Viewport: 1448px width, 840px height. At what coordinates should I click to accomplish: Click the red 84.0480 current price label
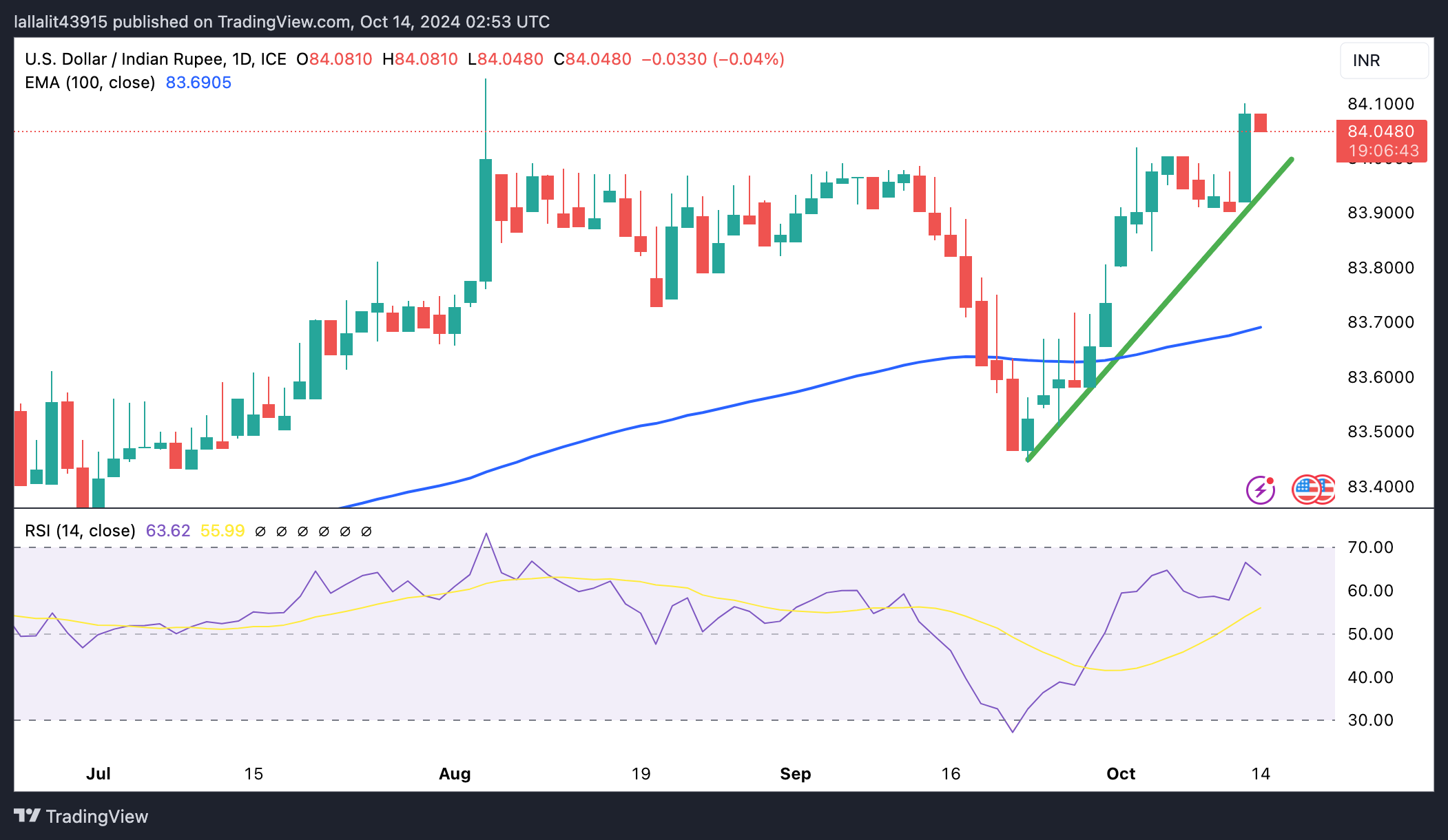(1380, 132)
